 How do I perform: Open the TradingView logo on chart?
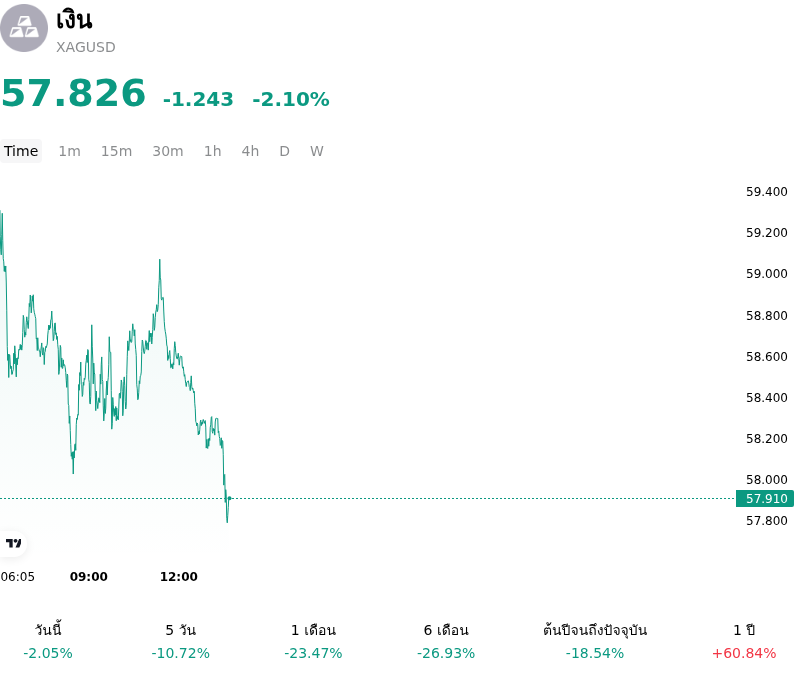tap(13, 543)
